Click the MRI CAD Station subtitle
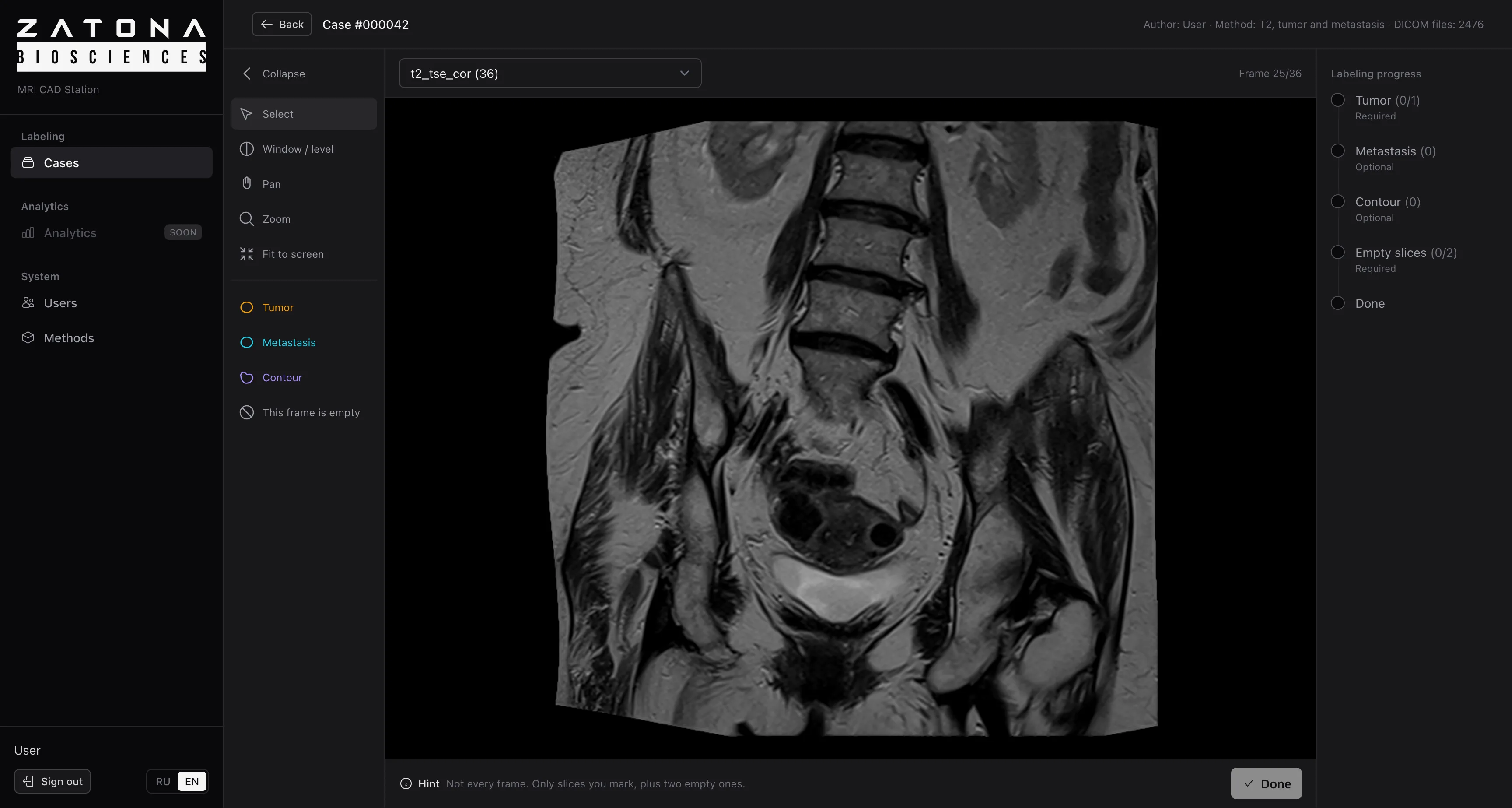This screenshot has height=808, width=1512. pyautogui.click(x=58, y=90)
